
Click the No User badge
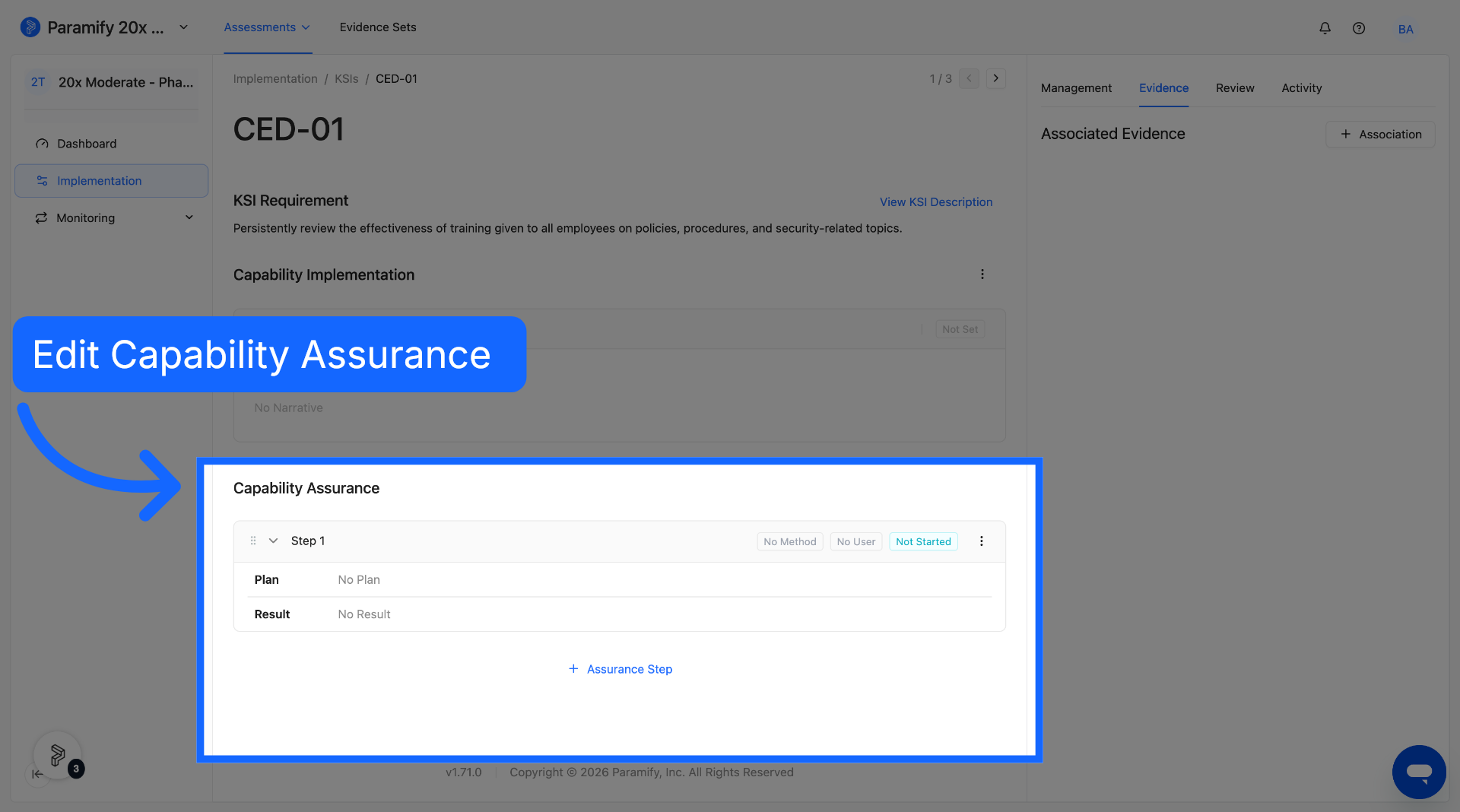pyautogui.click(x=855, y=541)
